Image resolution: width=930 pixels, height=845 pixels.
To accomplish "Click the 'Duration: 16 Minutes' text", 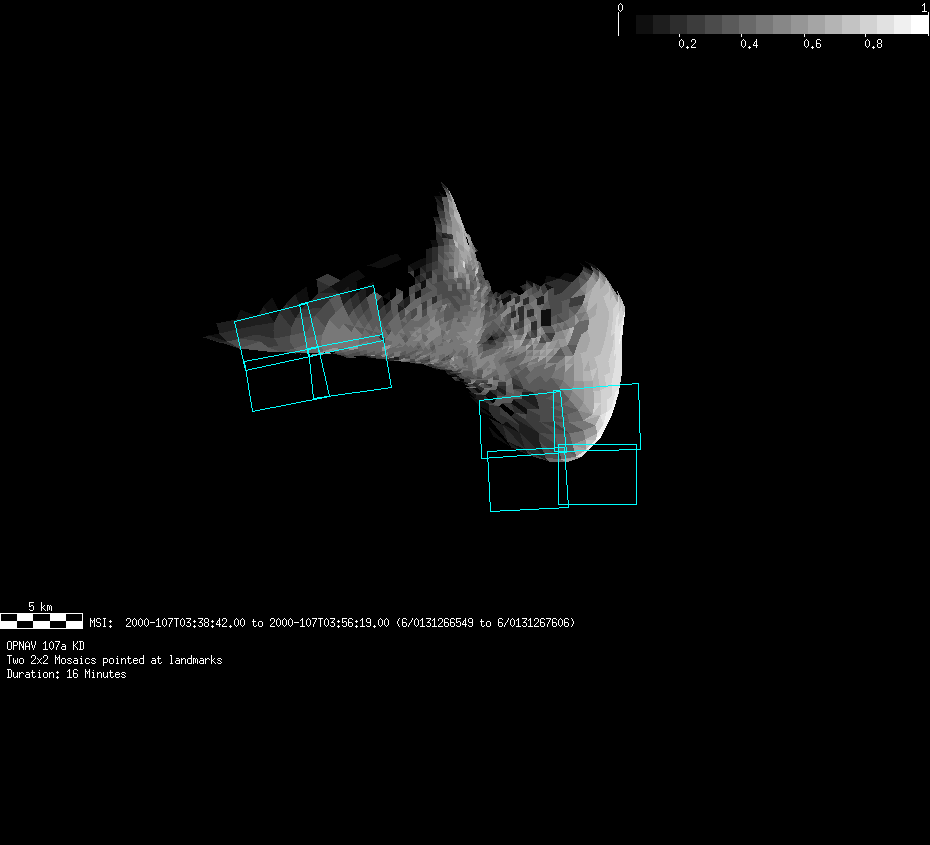I will point(66,674).
